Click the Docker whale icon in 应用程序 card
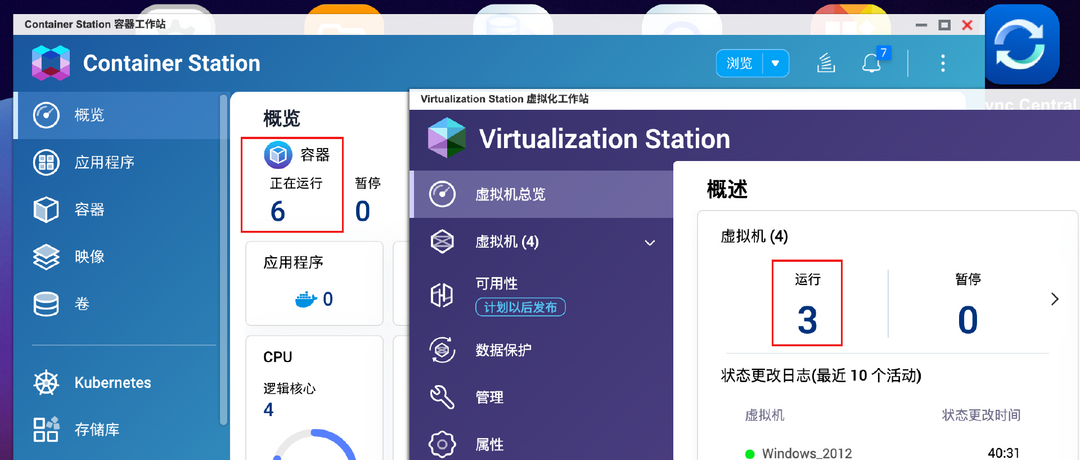Screen dimensions: 1080x460 click(x=306, y=299)
